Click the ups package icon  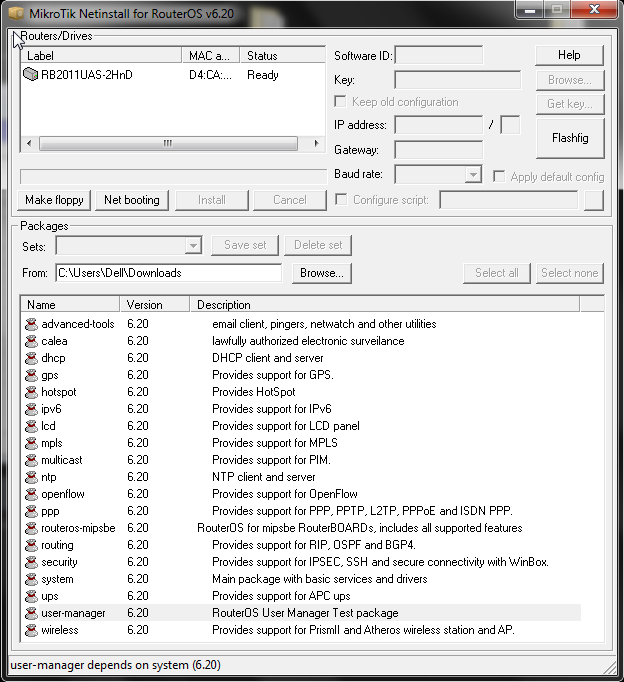[31, 595]
